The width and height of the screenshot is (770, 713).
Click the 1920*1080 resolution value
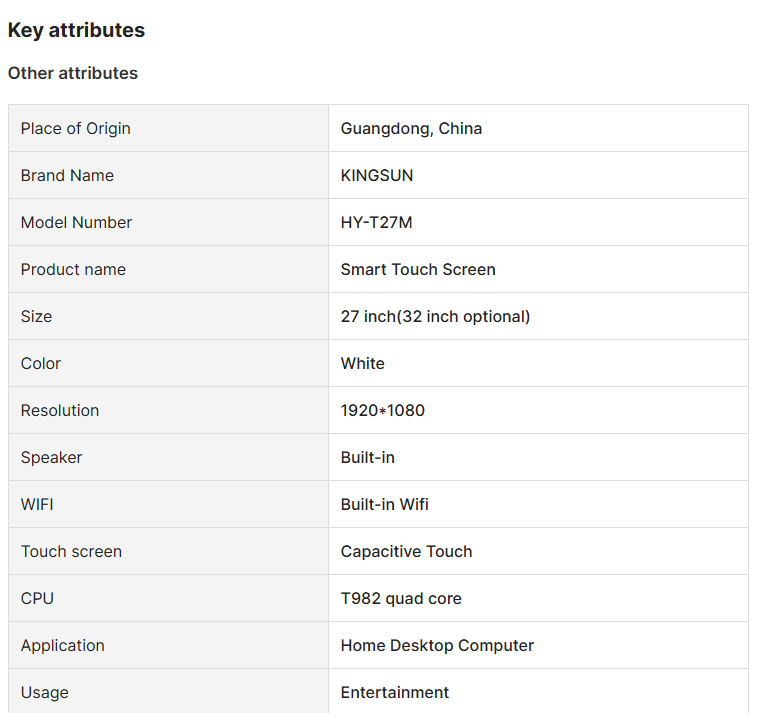[383, 410]
